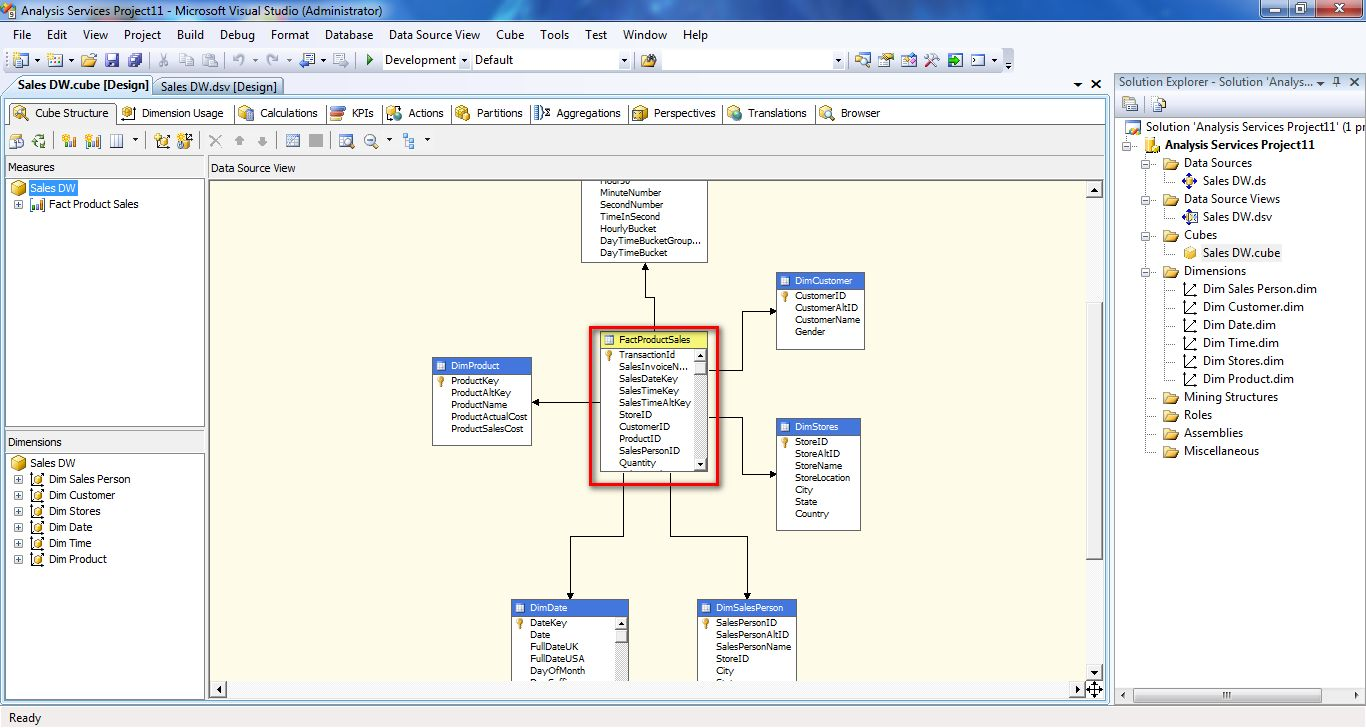Open the Database menu
Viewport: 1366px width, 728px height.
[348, 35]
